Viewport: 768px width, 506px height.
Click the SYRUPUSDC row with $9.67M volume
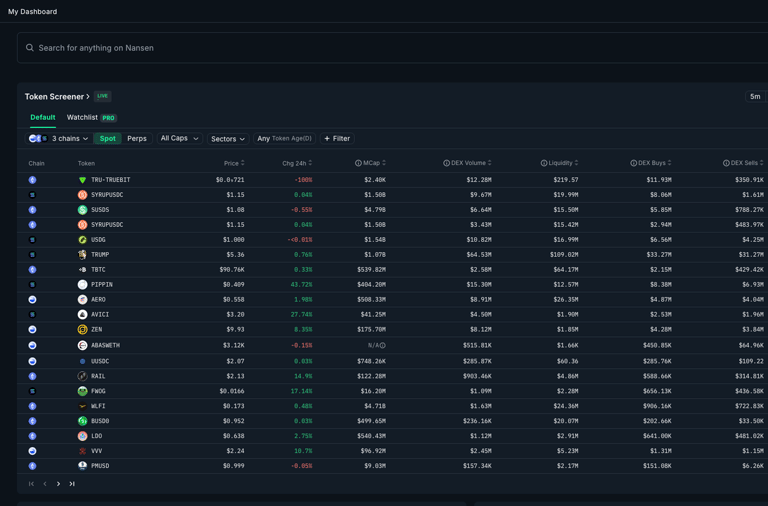pos(392,195)
